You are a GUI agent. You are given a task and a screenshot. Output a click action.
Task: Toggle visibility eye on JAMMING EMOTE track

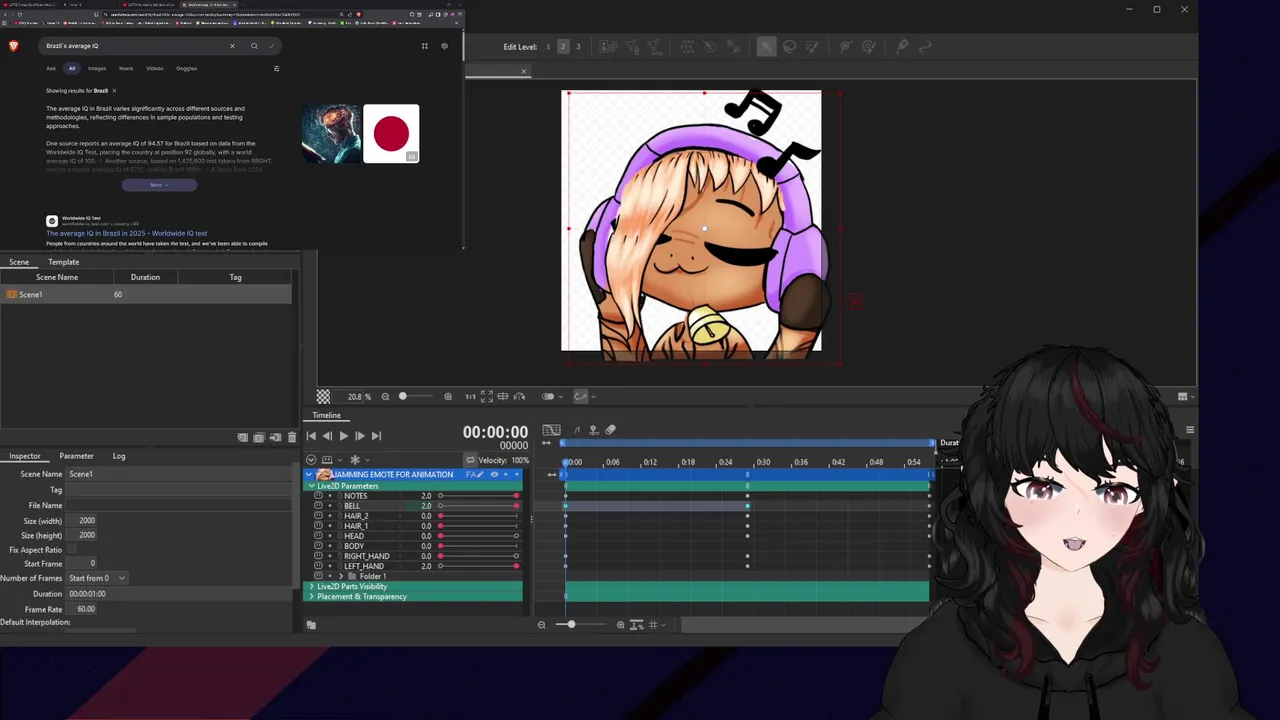point(493,475)
